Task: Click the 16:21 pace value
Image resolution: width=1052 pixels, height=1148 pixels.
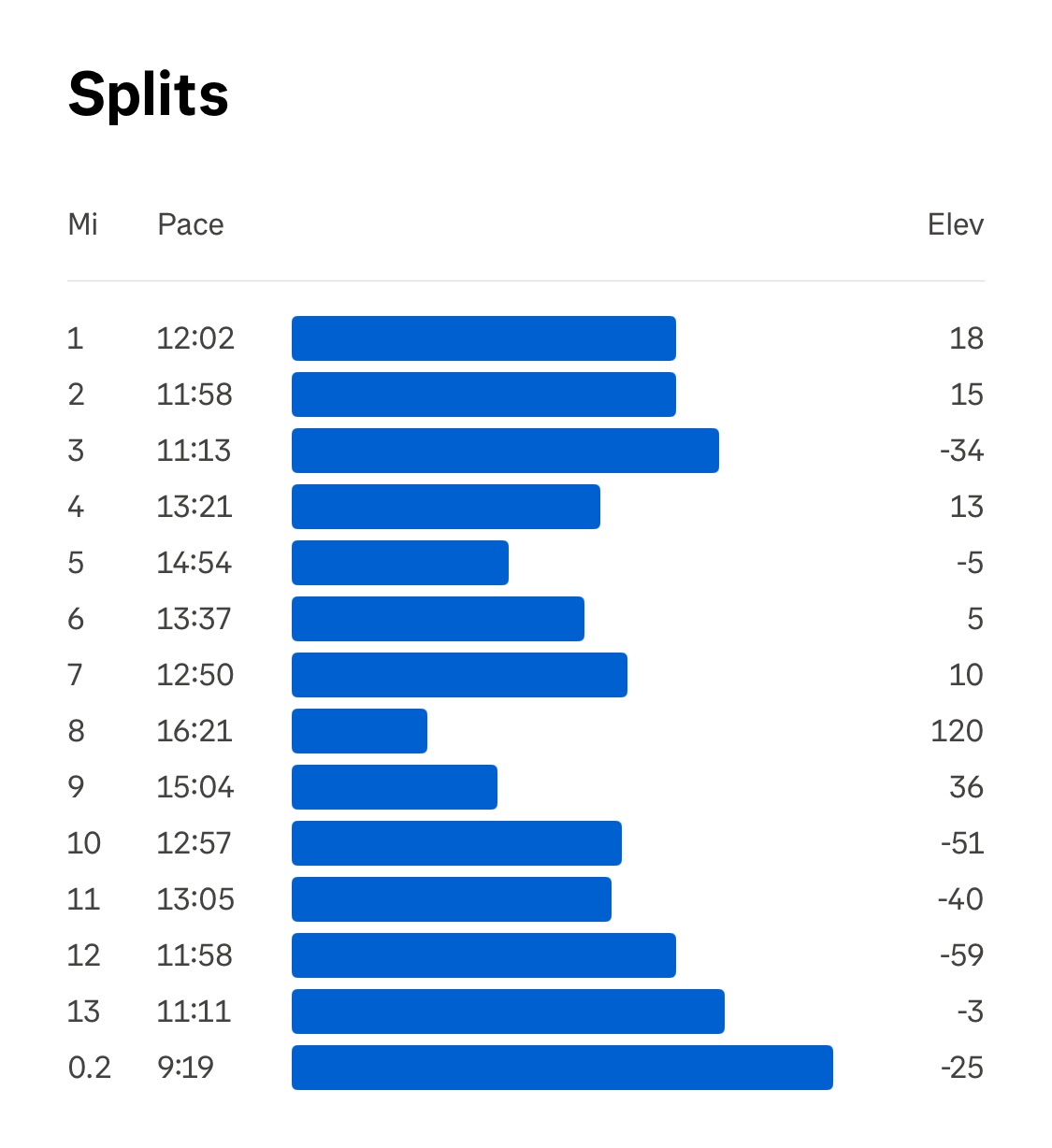Action: click(194, 731)
